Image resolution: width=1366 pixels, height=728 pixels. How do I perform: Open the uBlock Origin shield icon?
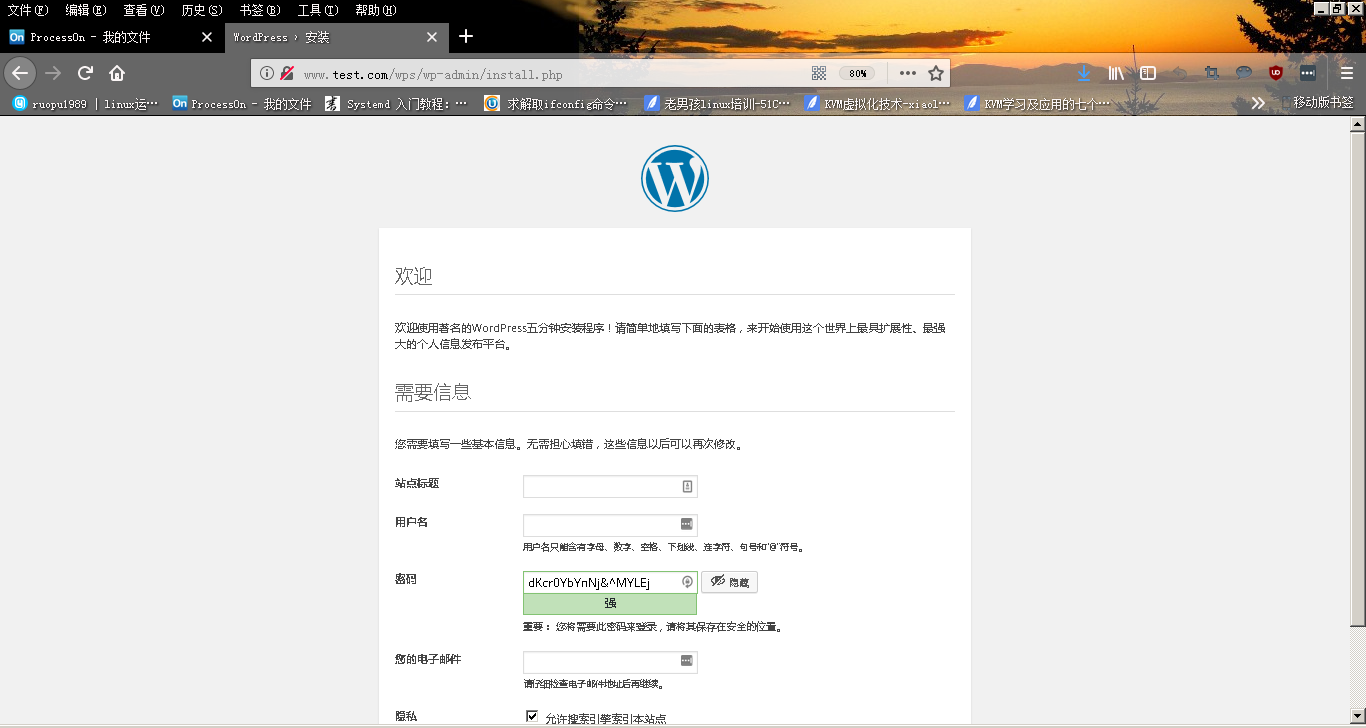tap(1276, 73)
